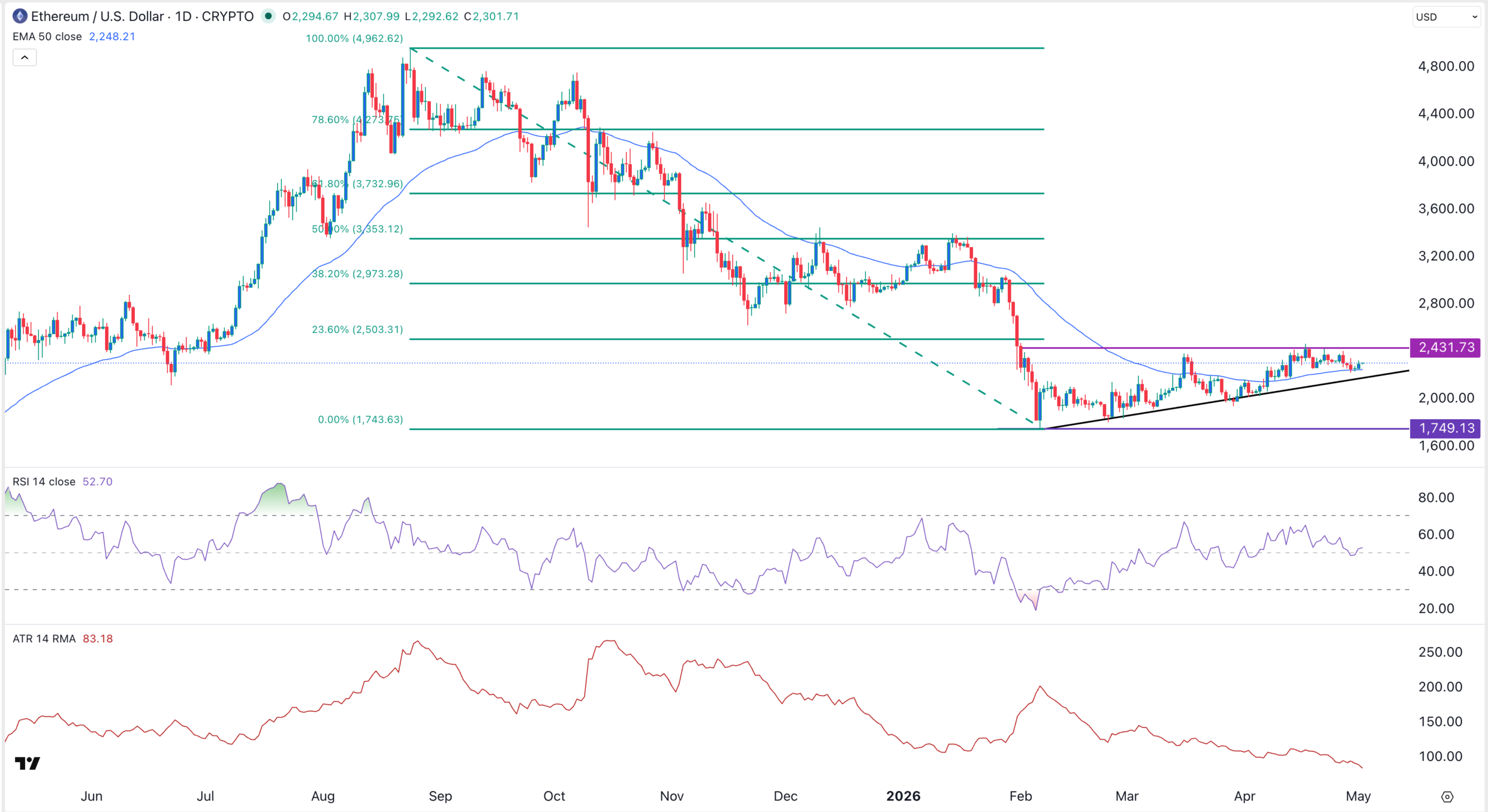Viewport: 1488px width, 812px height.
Task: Open the USD currency dropdown
Action: point(1446,17)
